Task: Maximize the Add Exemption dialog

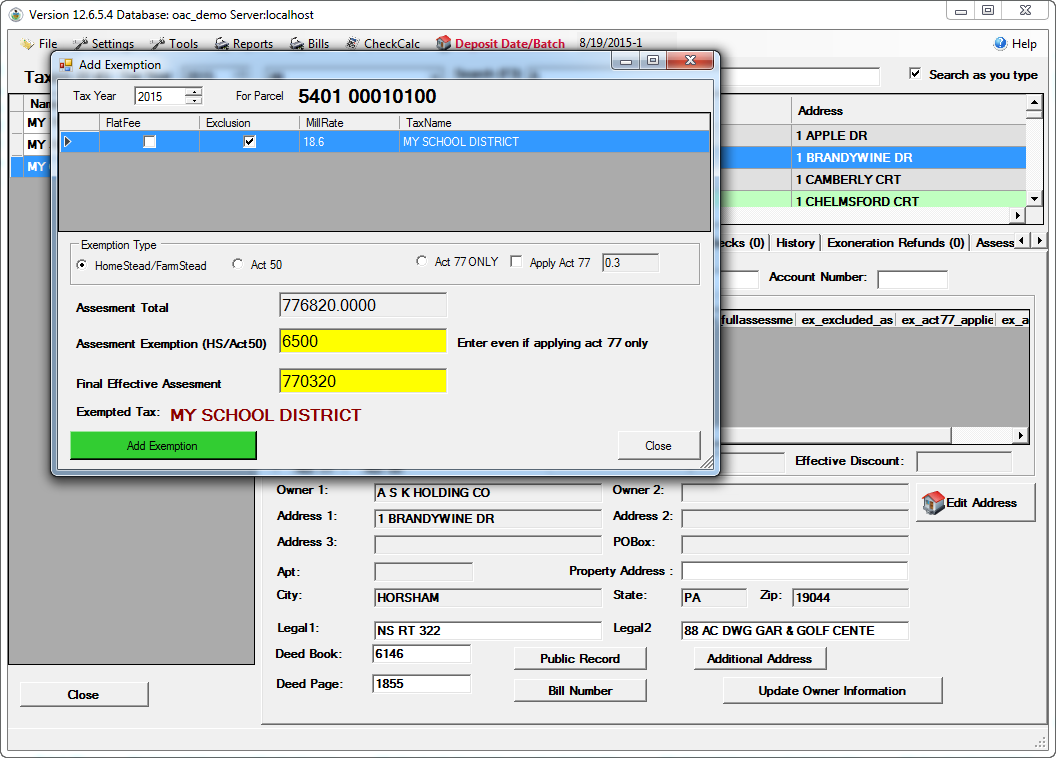Action: tap(653, 61)
